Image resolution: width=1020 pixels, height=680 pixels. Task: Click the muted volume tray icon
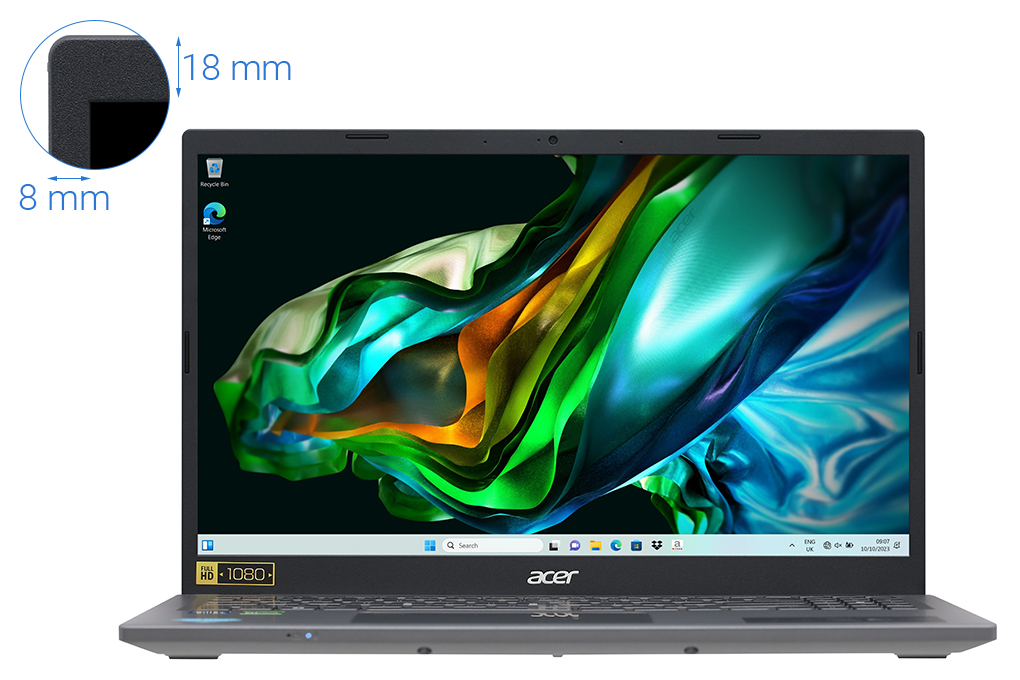[838, 545]
